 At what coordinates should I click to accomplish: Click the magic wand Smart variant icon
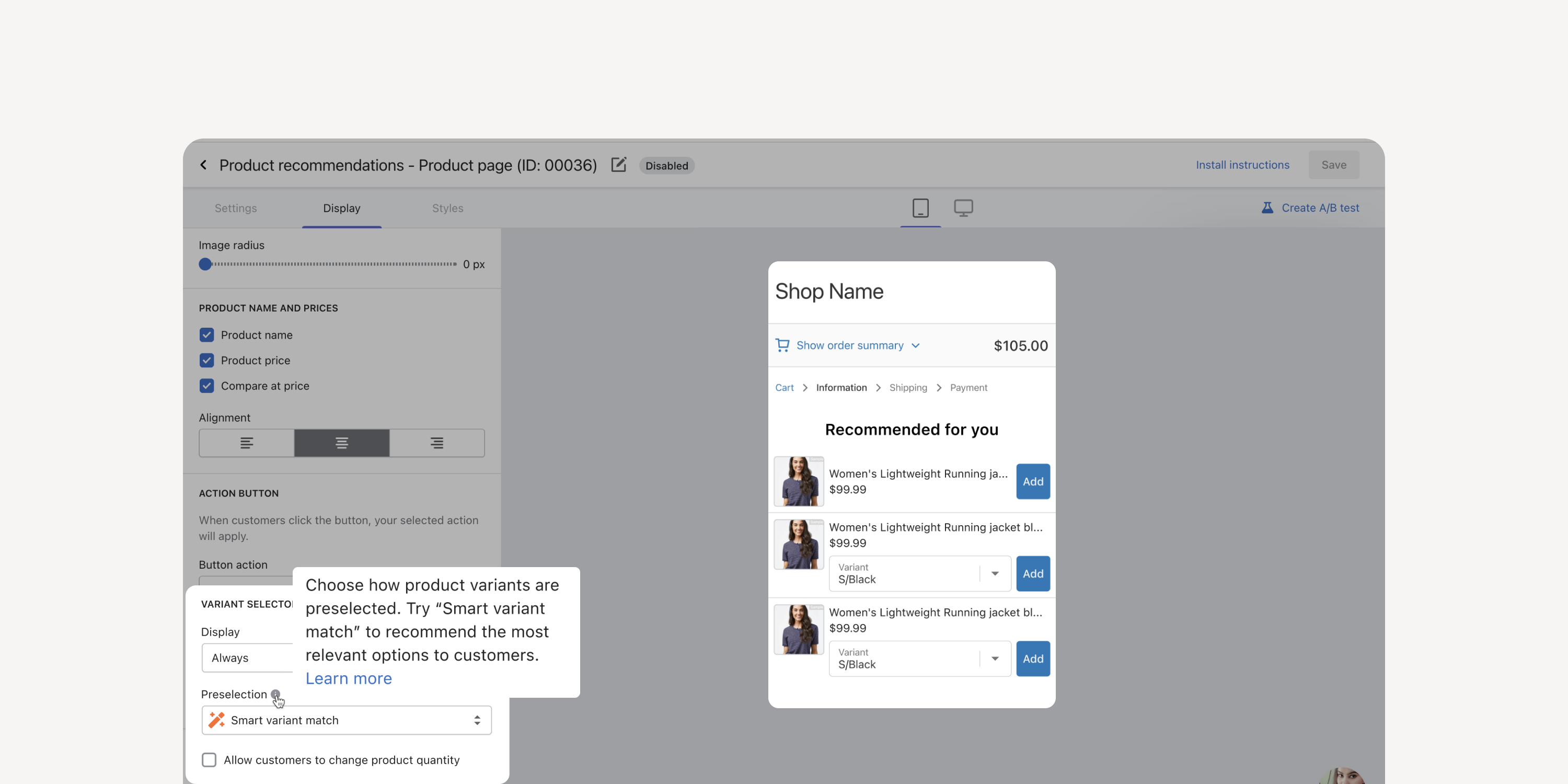(x=217, y=720)
